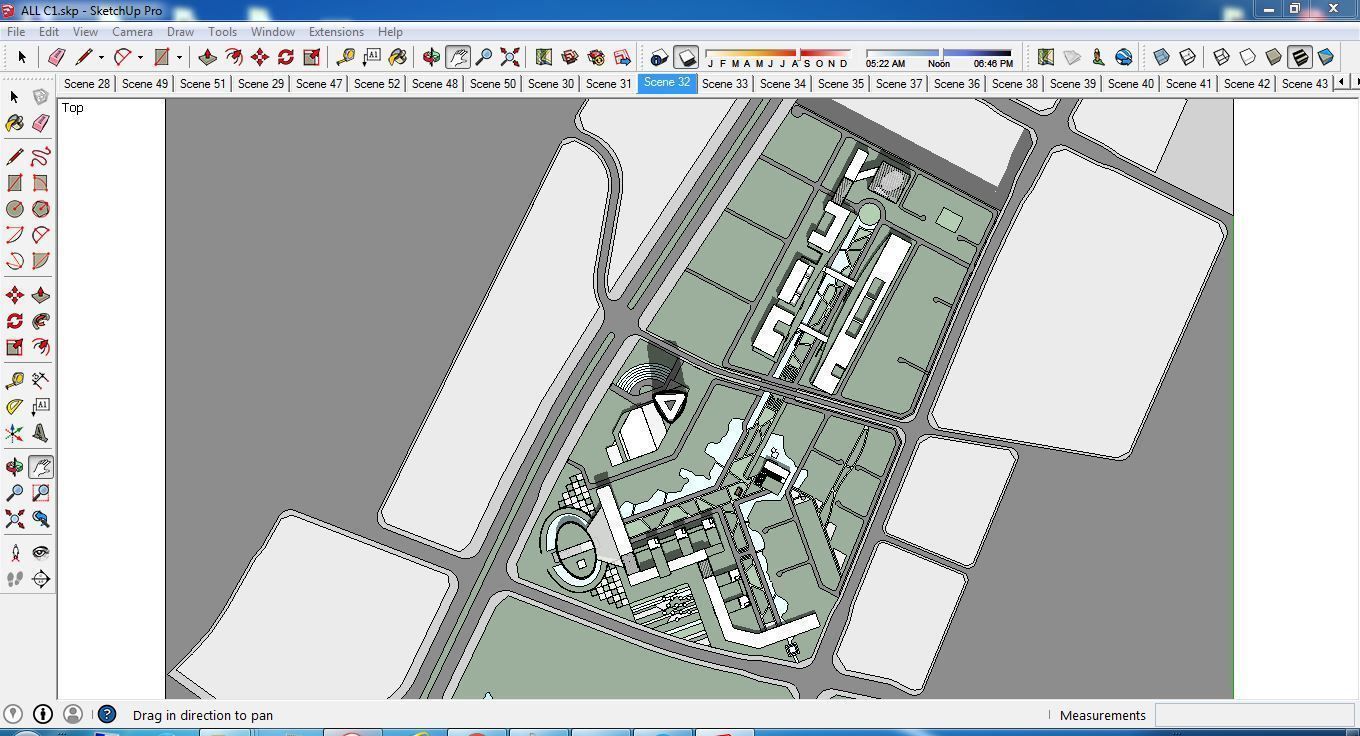The width and height of the screenshot is (1360, 736).
Task: Open the 3D Warehouse icon
Action: 570,57
